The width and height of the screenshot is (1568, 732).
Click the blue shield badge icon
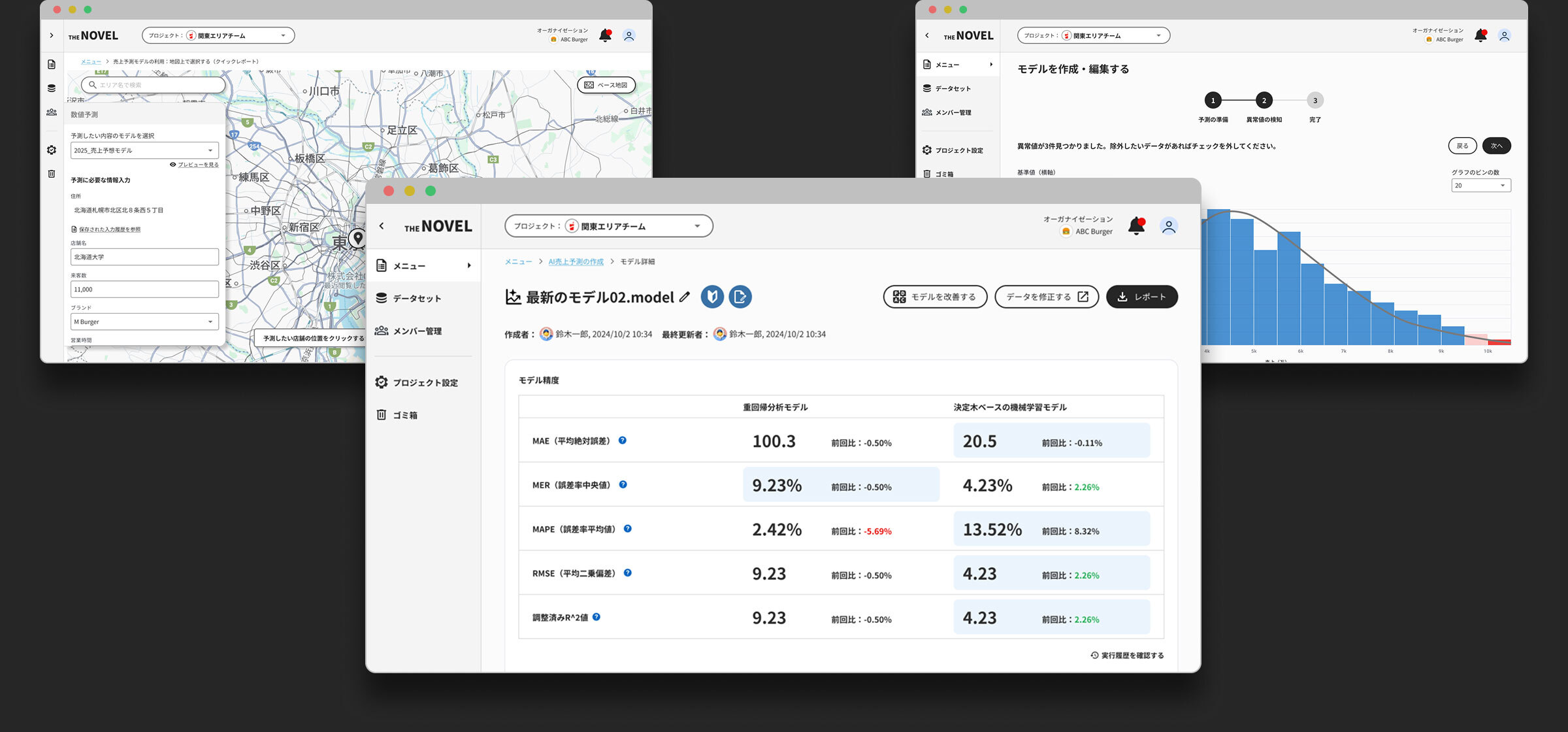pos(712,297)
